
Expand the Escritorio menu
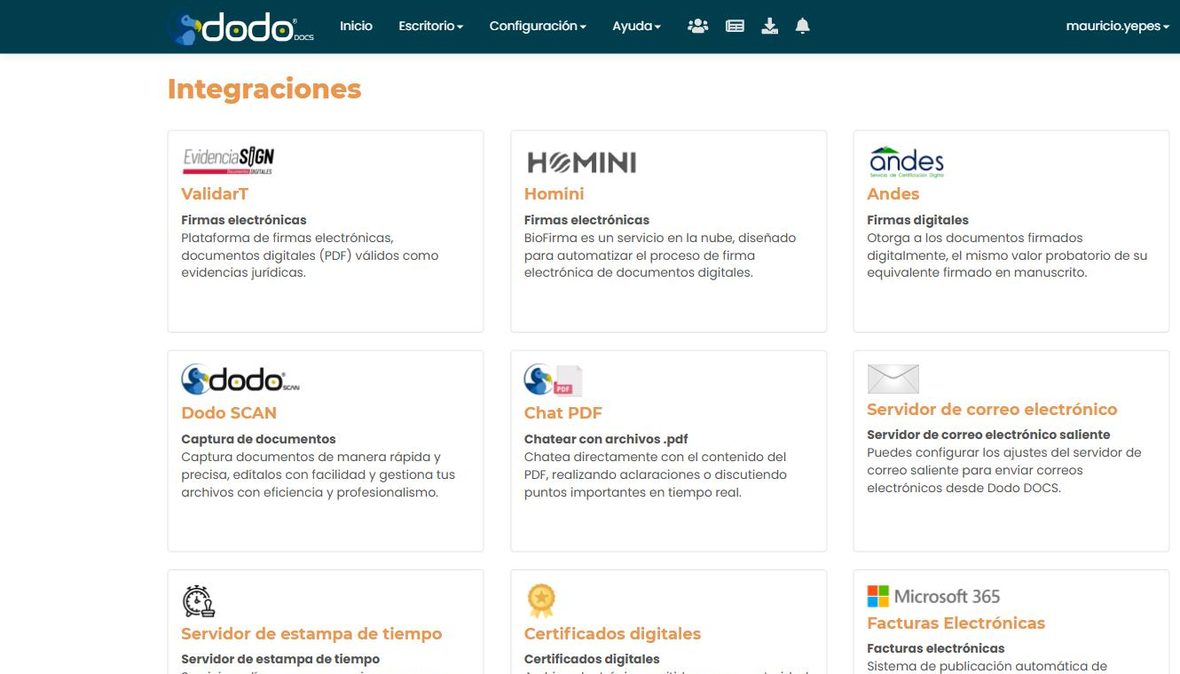(x=430, y=26)
